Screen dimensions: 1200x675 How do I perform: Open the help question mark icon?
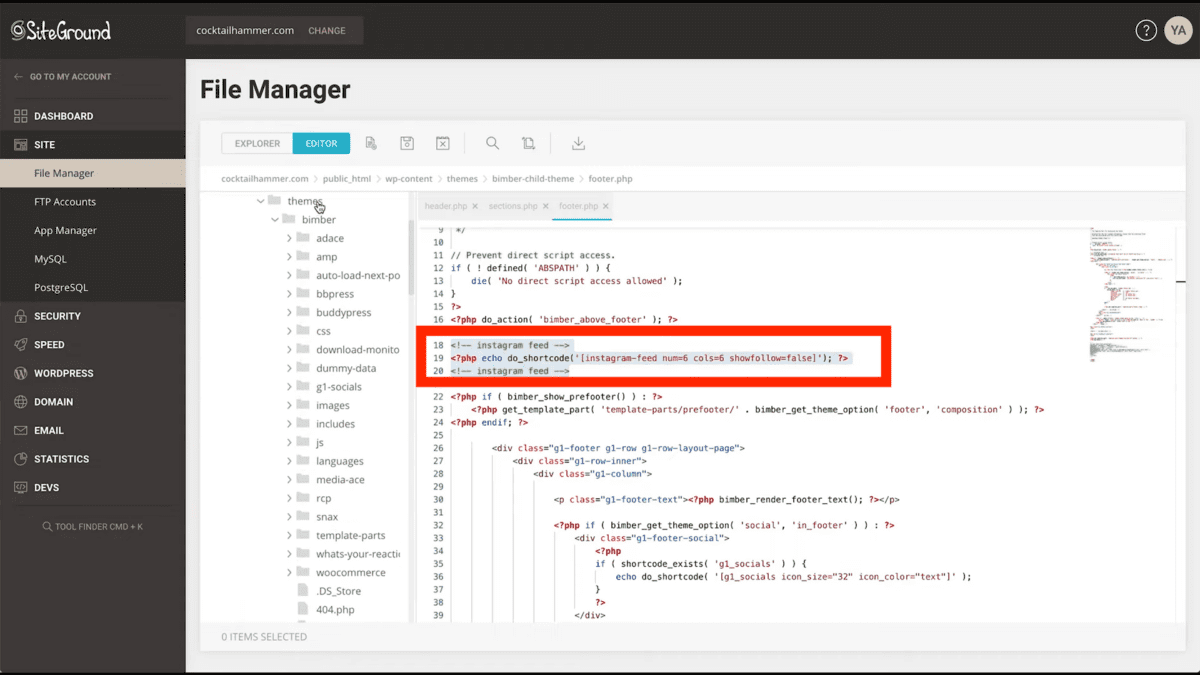point(1146,31)
